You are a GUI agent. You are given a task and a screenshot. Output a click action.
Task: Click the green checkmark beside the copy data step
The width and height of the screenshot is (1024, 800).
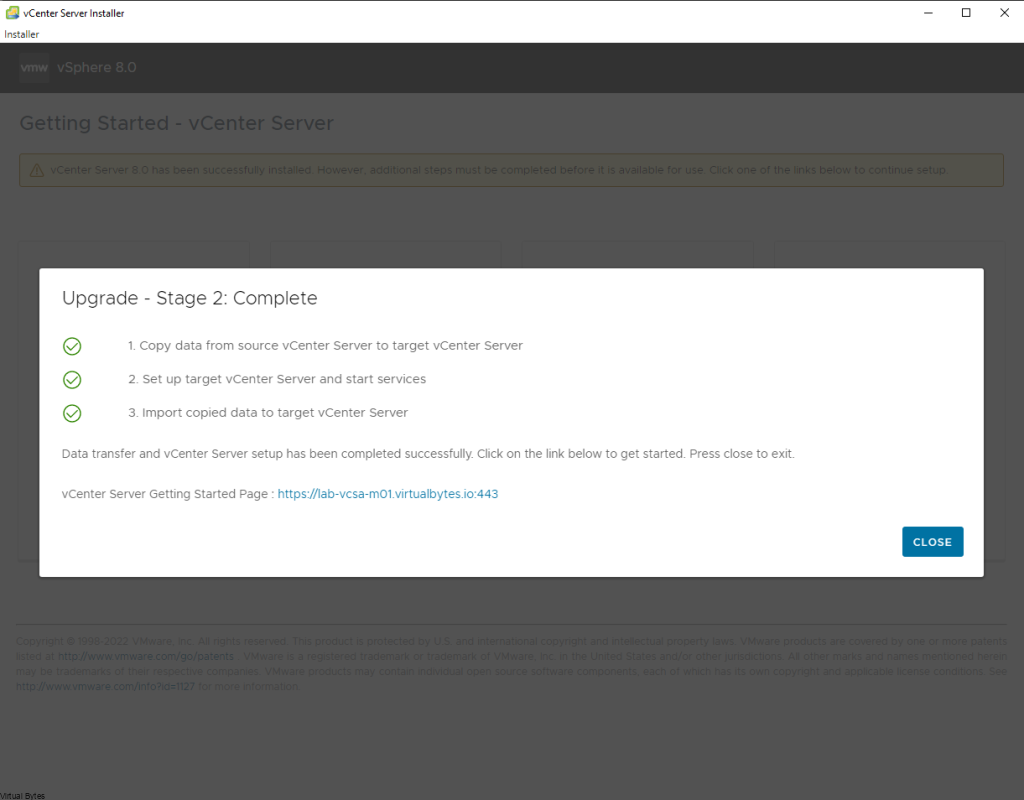pyautogui.click(x=72, y=346)
